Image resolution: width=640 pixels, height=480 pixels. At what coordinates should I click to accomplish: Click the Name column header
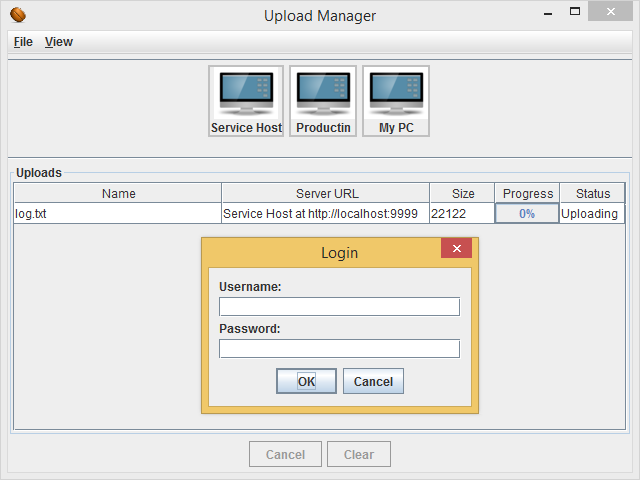coord(118,193)
